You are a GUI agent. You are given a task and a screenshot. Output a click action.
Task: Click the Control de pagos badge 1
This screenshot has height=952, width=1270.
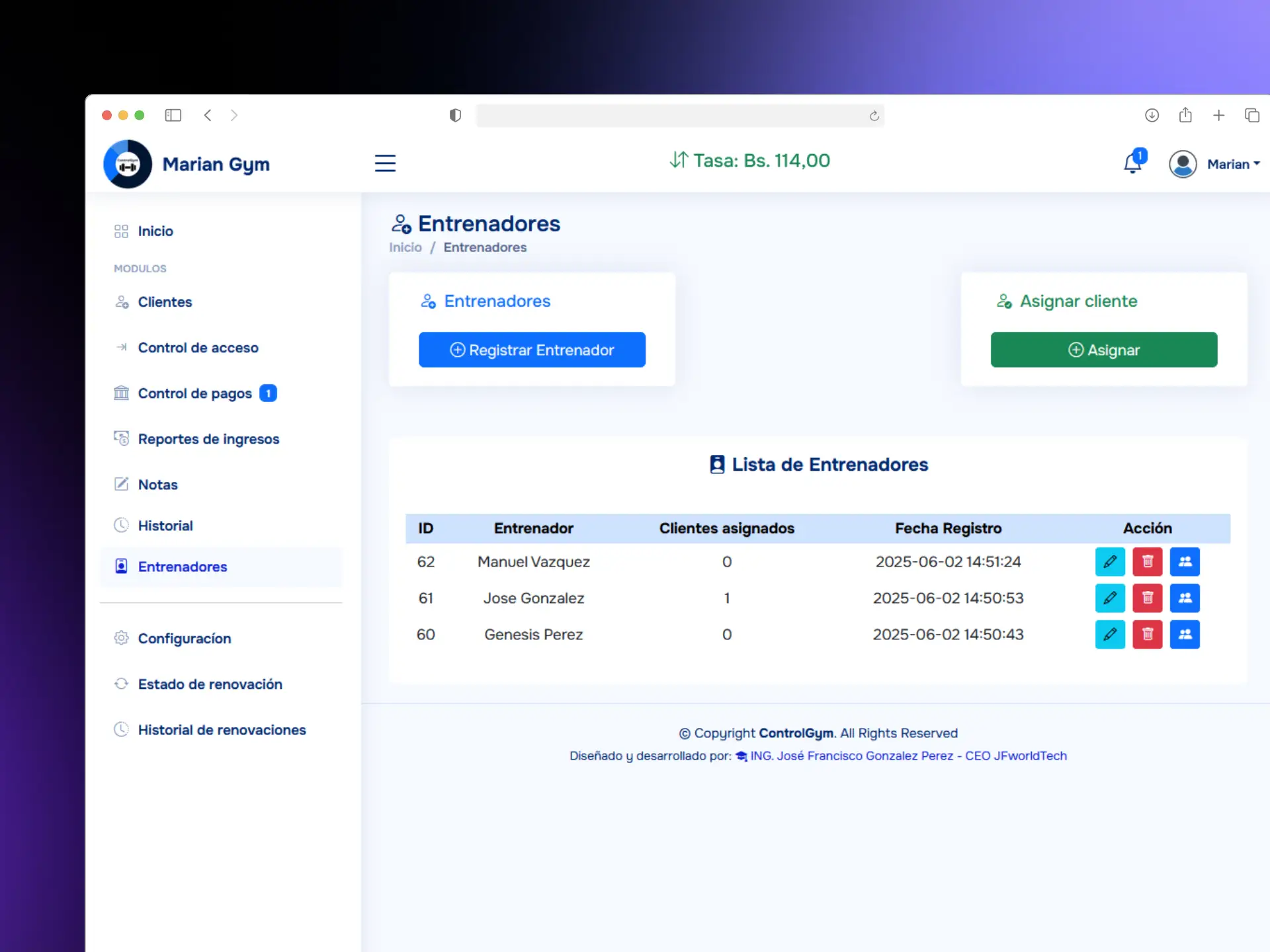pyautogui.click(x=268, y=393)
